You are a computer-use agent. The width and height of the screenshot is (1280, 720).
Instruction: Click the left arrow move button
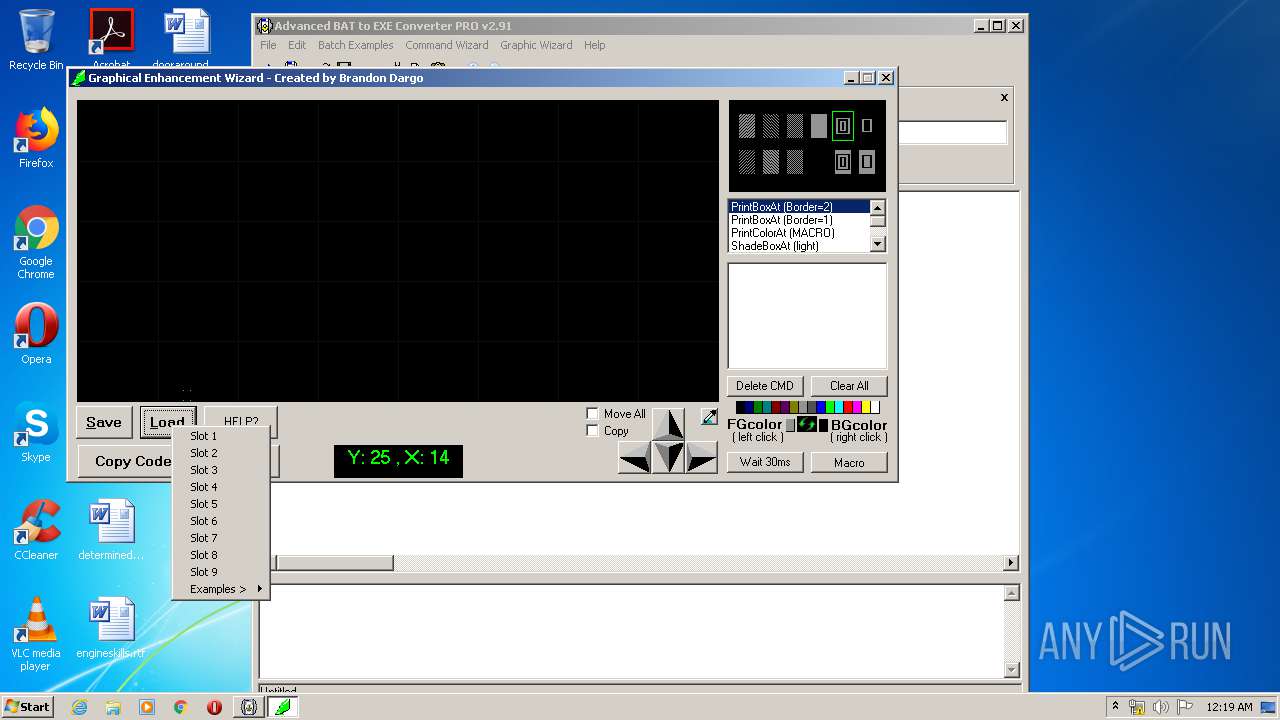[x=635, y=457]
